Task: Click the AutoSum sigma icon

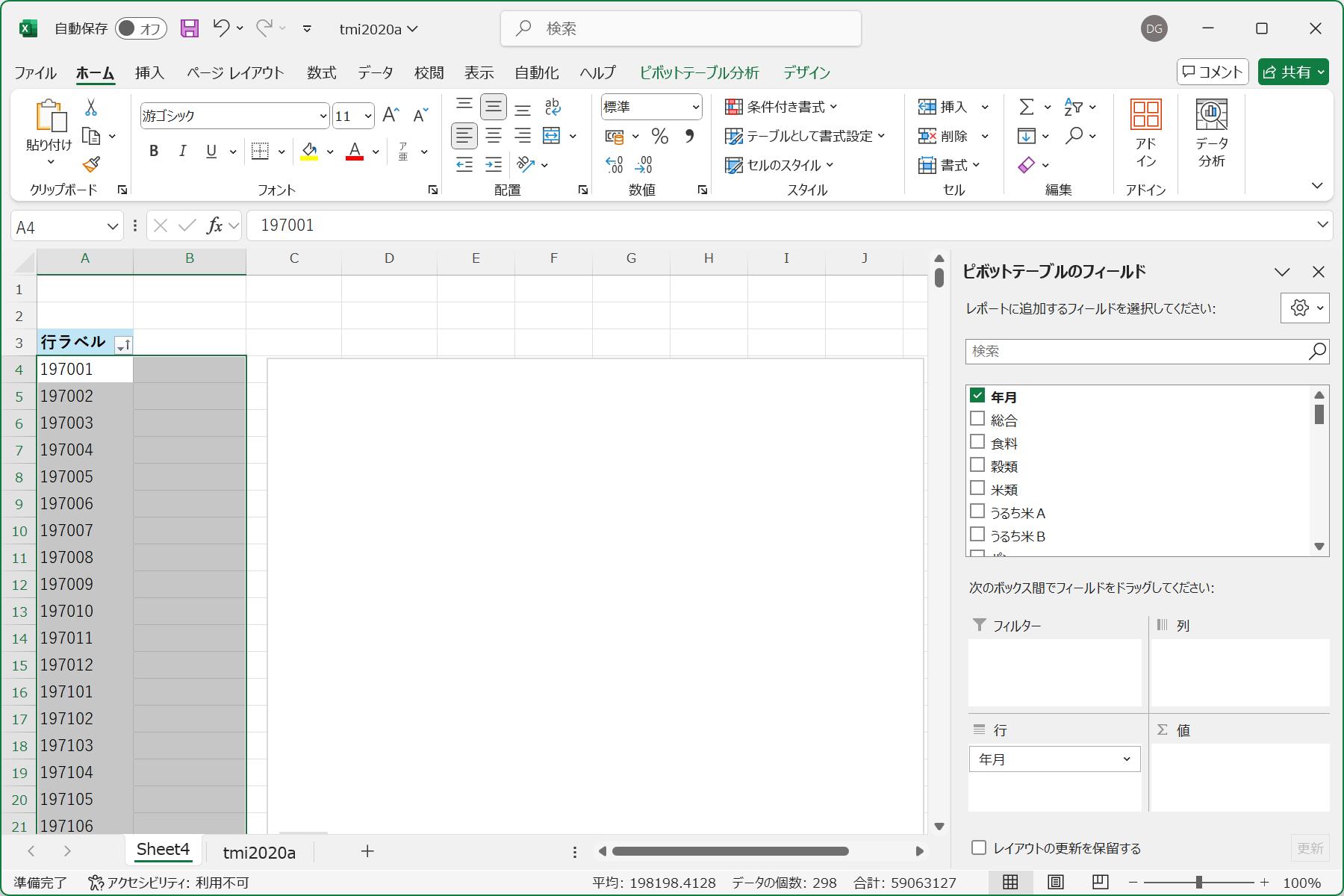Action: point(1027,107)
